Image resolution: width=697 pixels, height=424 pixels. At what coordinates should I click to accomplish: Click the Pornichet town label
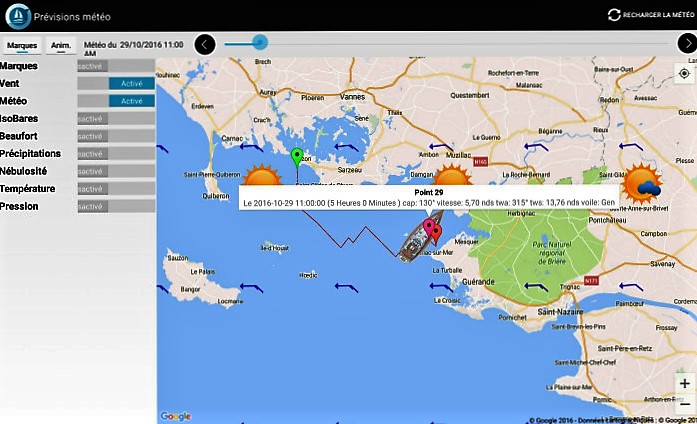pyautogui.click(x=512, y=317)
